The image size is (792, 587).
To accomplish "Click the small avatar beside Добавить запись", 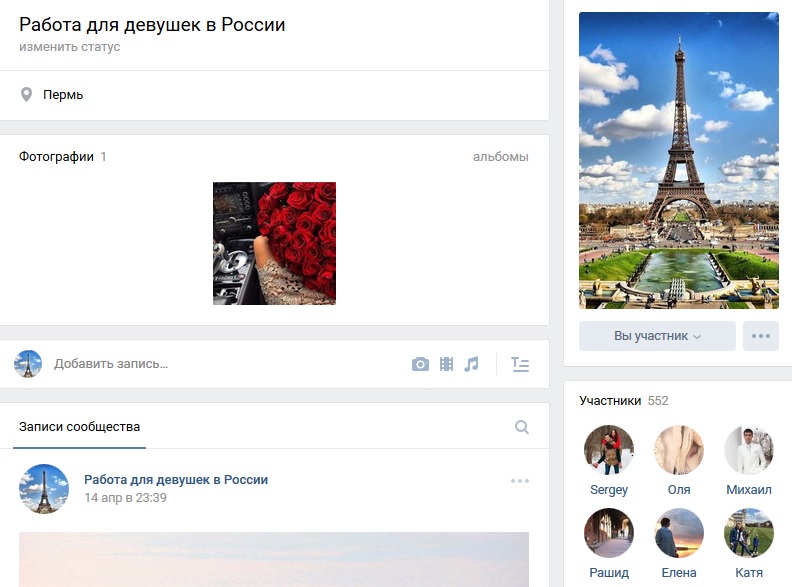I will 28,364.
